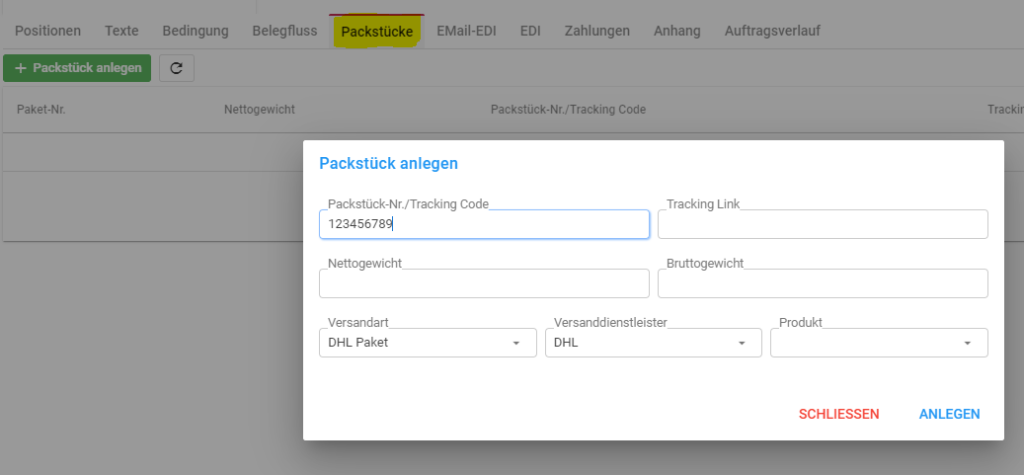Open the Auftragsverlauf tab
Screen dimensions: 1024x475
[x=772, y=31]
